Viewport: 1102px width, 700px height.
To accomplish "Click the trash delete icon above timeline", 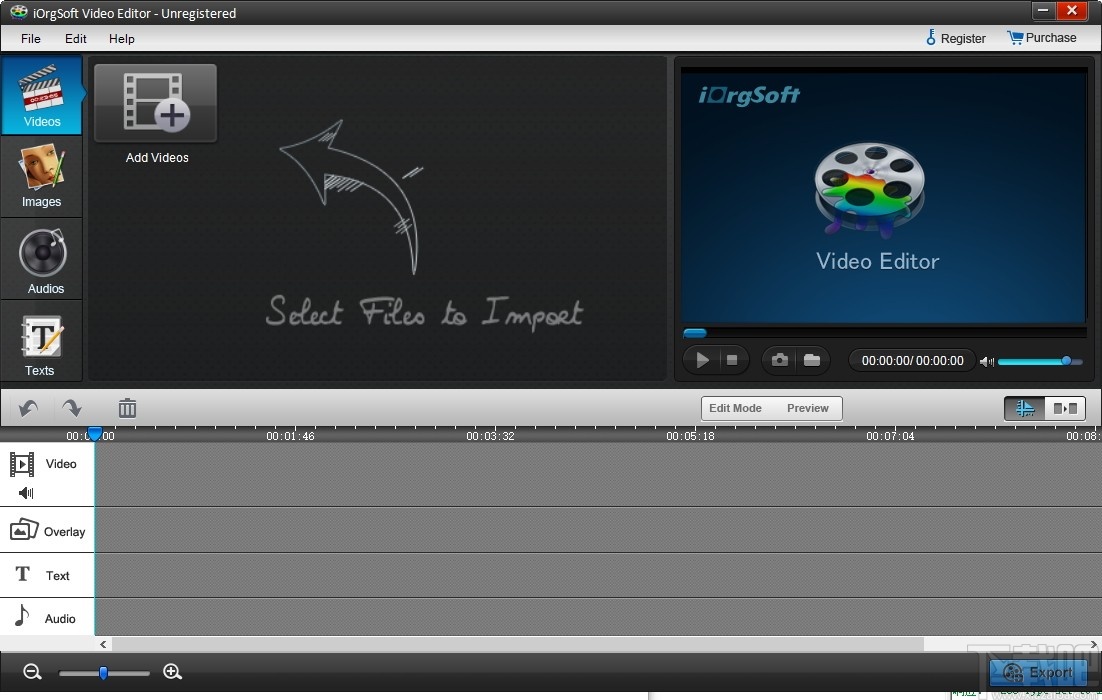I will pos(126,407).
